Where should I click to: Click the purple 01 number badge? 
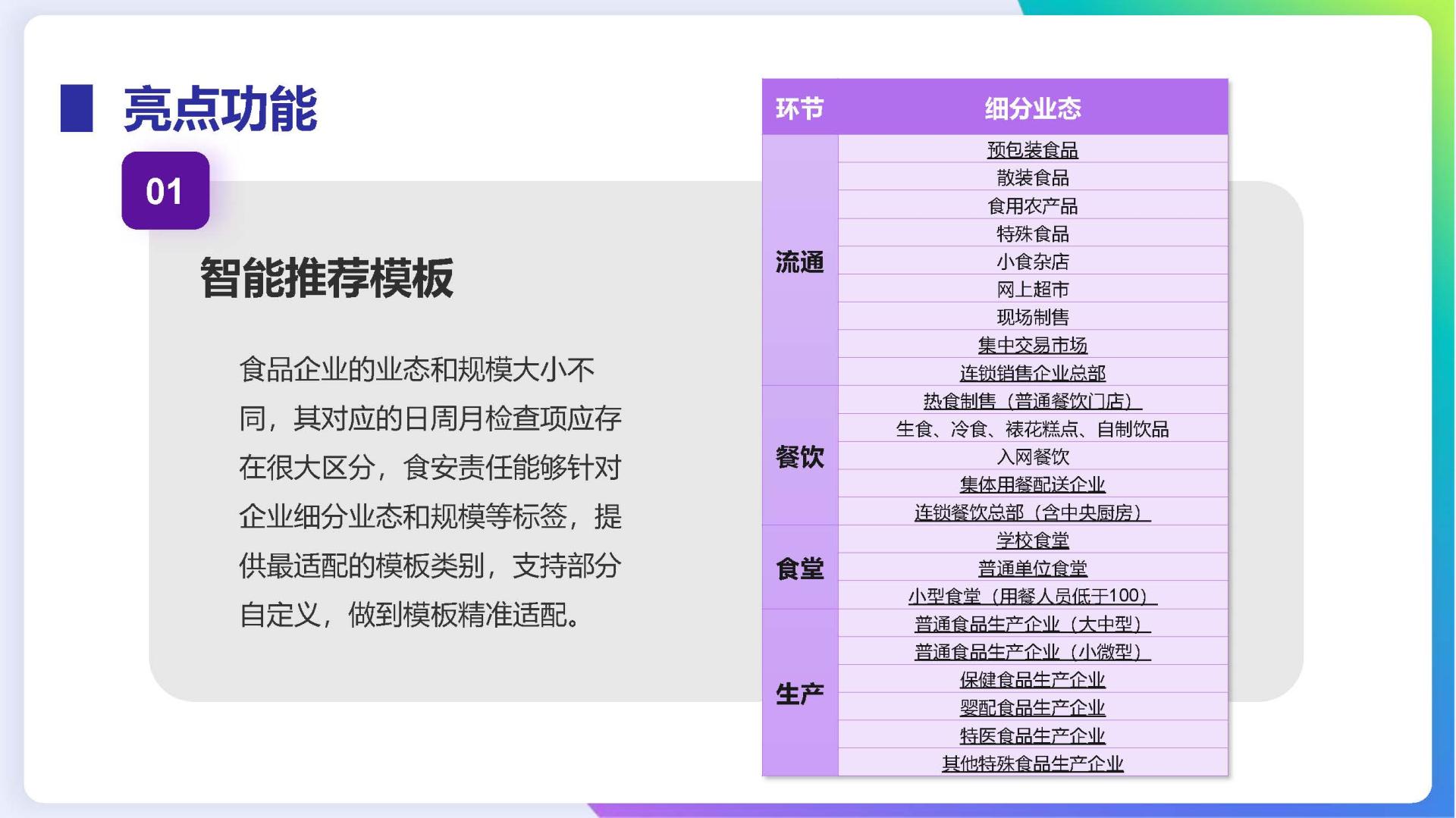tap(165, 191)
